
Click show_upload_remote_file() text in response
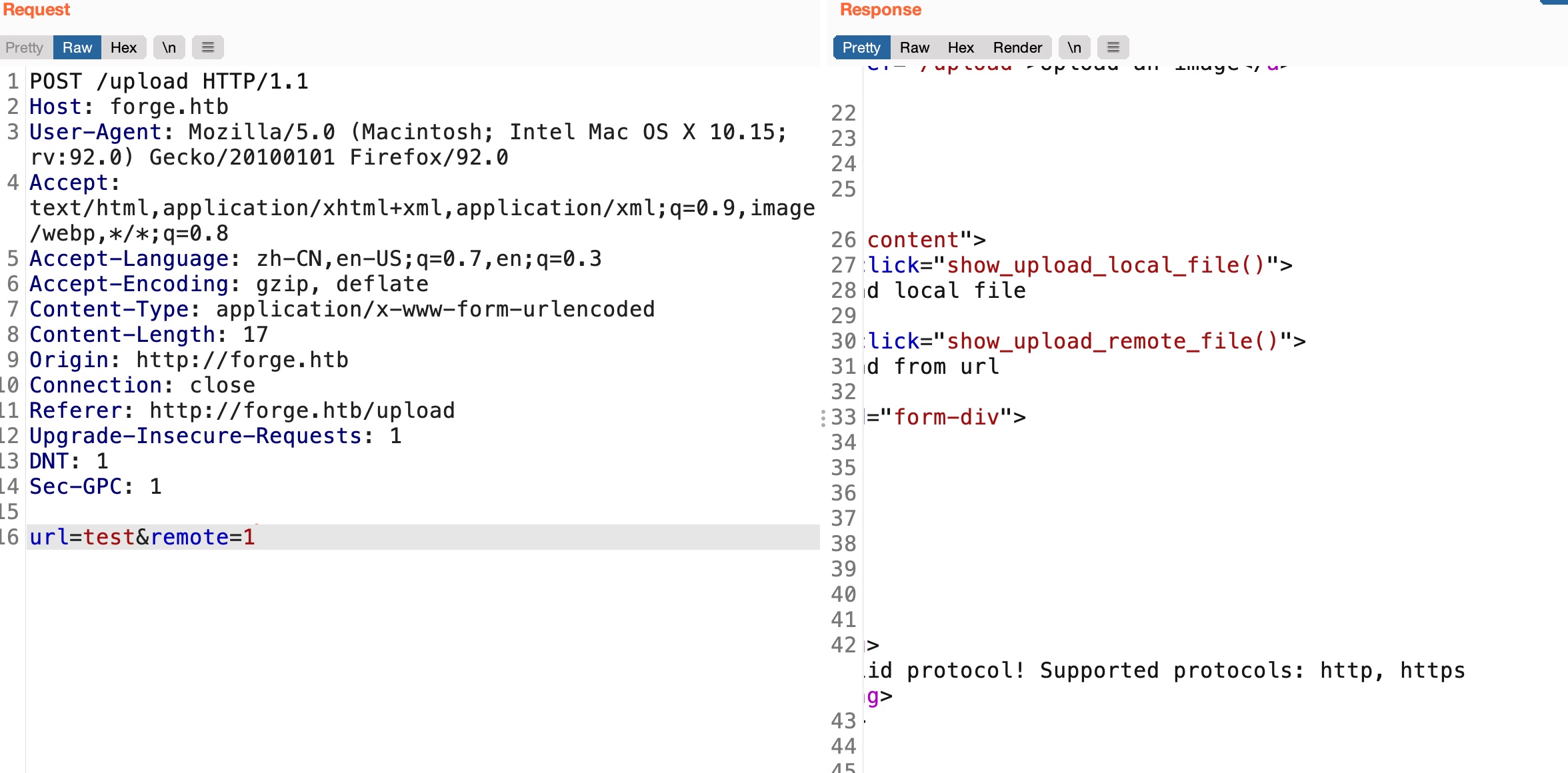pyautogui.click(x=1111, y=341)
